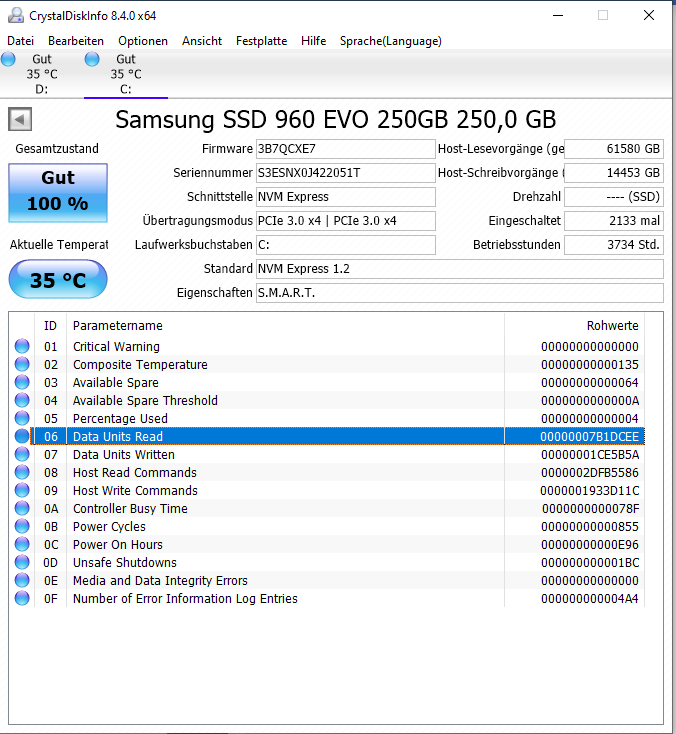Viewport: 676px width, 734px height.
Task: Switch to the D: drive tab
Action: (42, 74)
